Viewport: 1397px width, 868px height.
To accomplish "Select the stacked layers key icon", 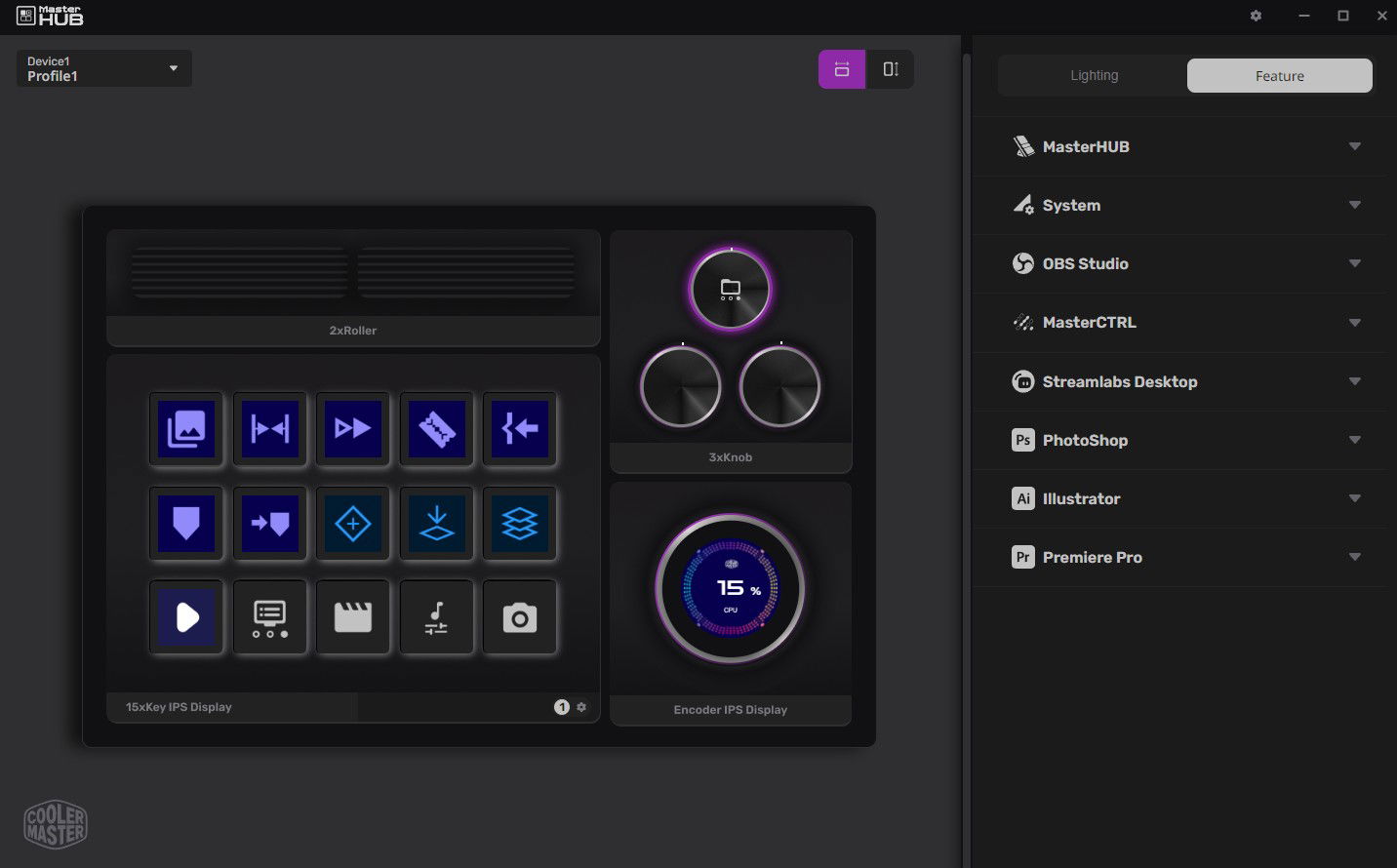I will pyautogui.click(x=519, y=524).
